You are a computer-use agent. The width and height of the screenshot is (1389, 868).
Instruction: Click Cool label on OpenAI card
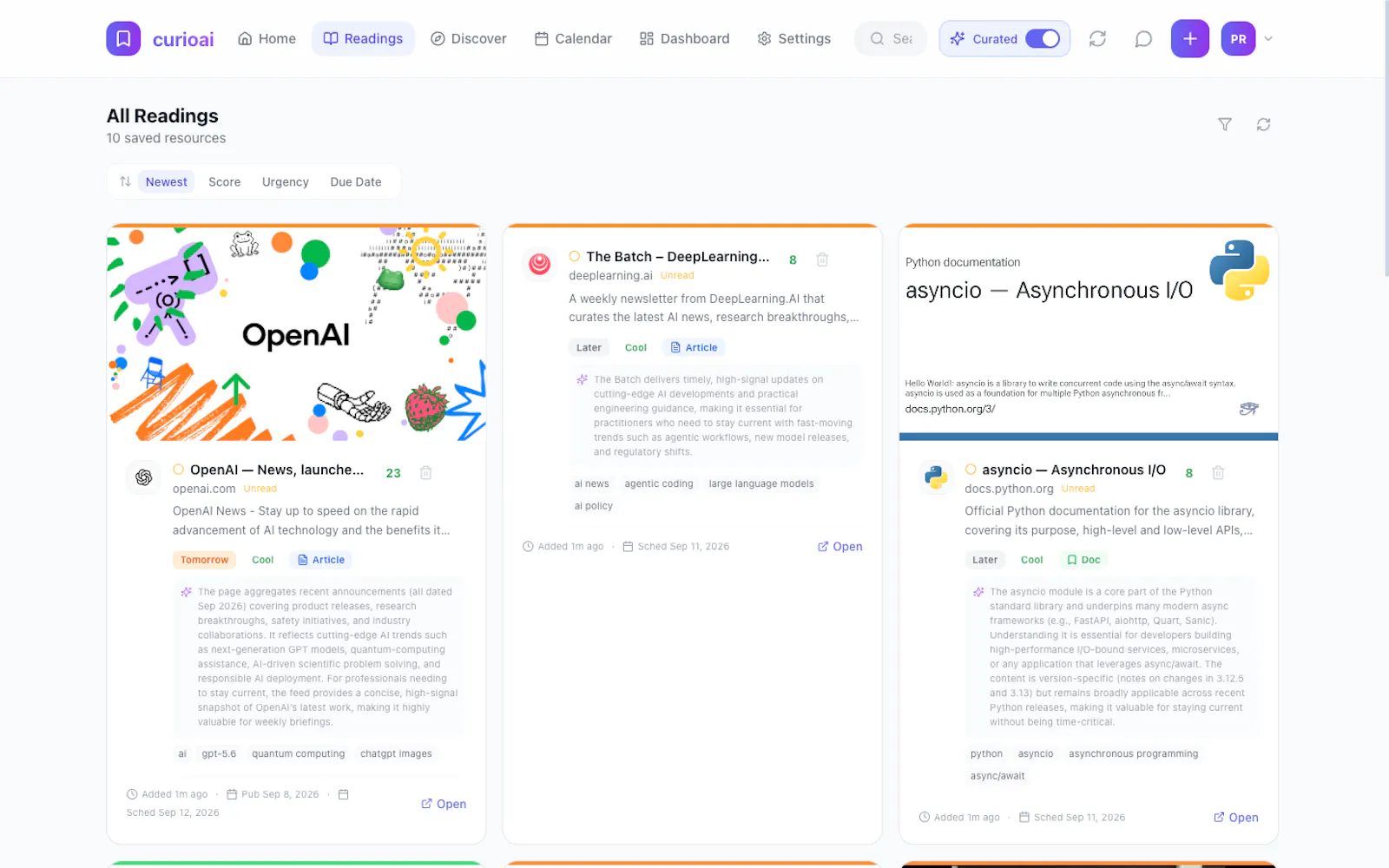click(262, 560)
